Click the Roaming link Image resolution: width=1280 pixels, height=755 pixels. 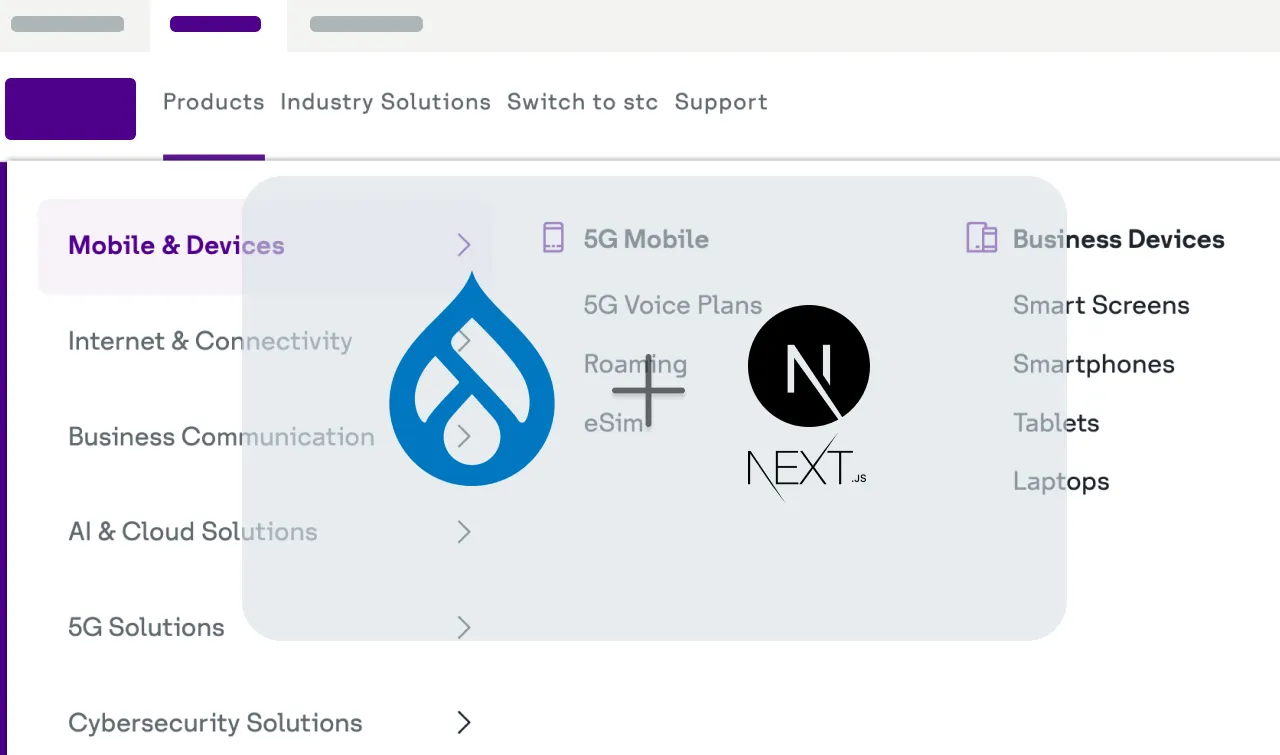coord(635,364)
